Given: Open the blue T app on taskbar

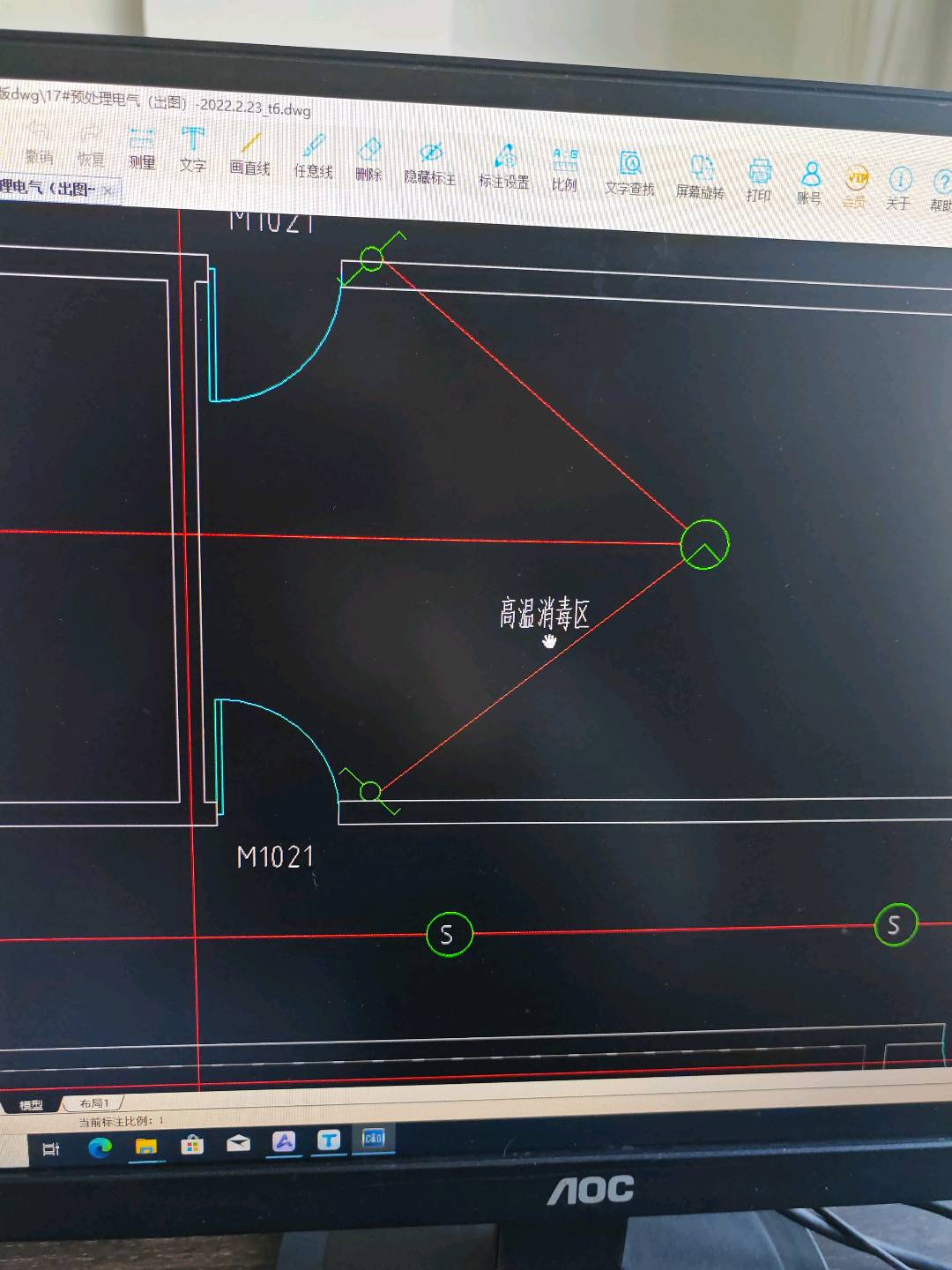Looking at the screenshot, I should point(329,1140).
